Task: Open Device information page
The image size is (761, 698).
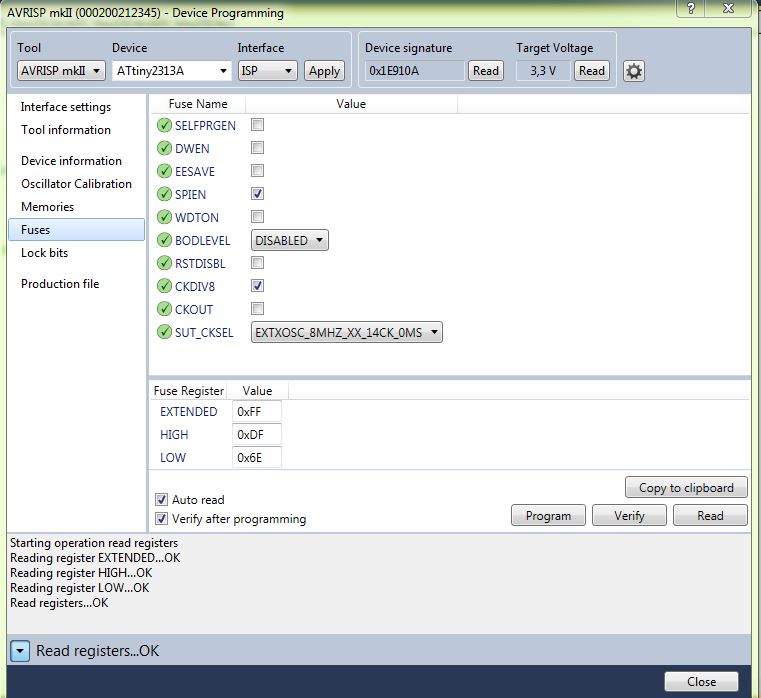Action: [x=71, y=161]
